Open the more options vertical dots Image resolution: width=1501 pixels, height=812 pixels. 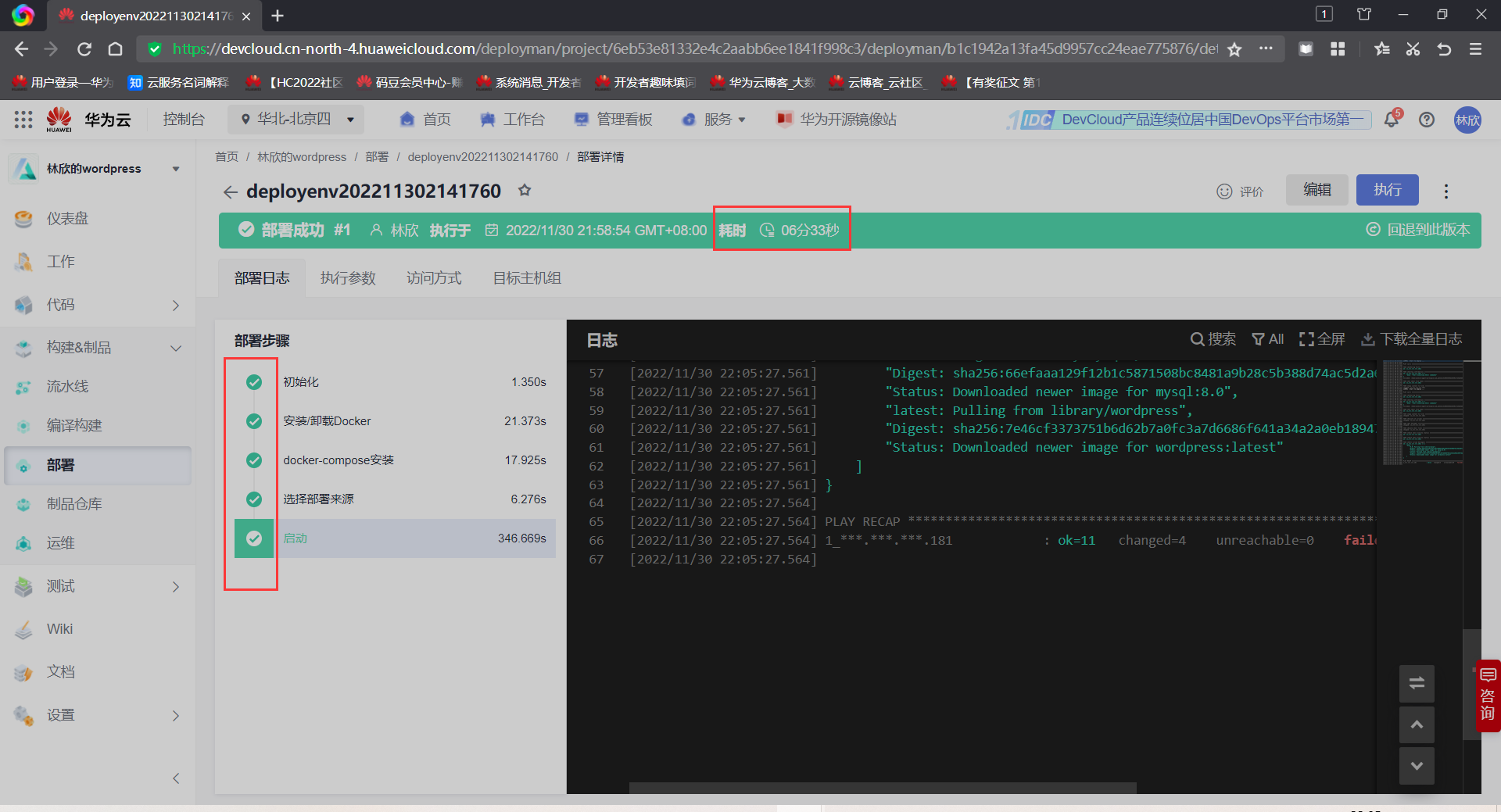(1446, 191)
